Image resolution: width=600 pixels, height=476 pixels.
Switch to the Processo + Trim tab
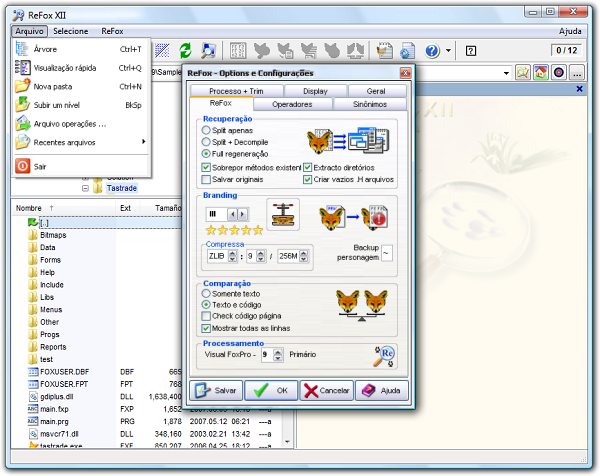tap(236, 91)
